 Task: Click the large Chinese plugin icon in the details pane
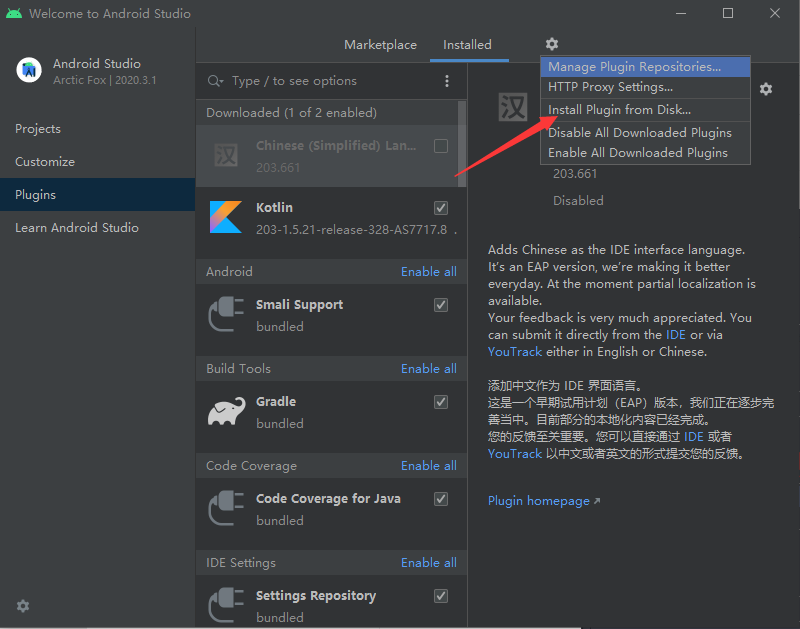tap(513, 107)
